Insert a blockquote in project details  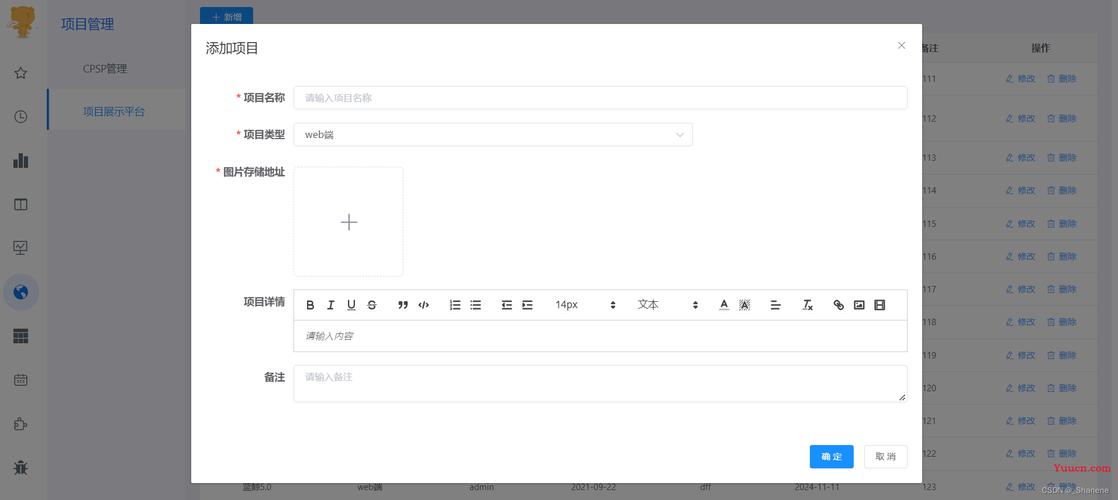click(x=403, y=305)
